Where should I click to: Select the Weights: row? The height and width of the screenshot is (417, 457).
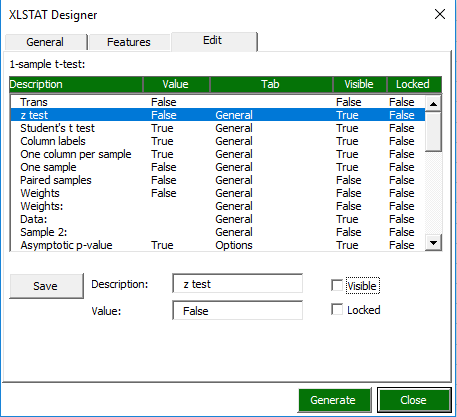coord(218,206)
